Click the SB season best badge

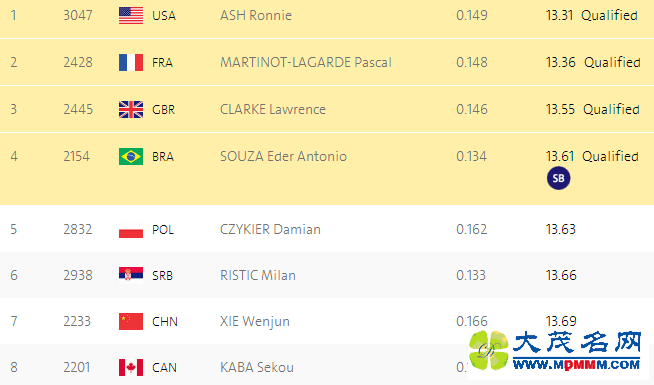[x=558, y=178]
